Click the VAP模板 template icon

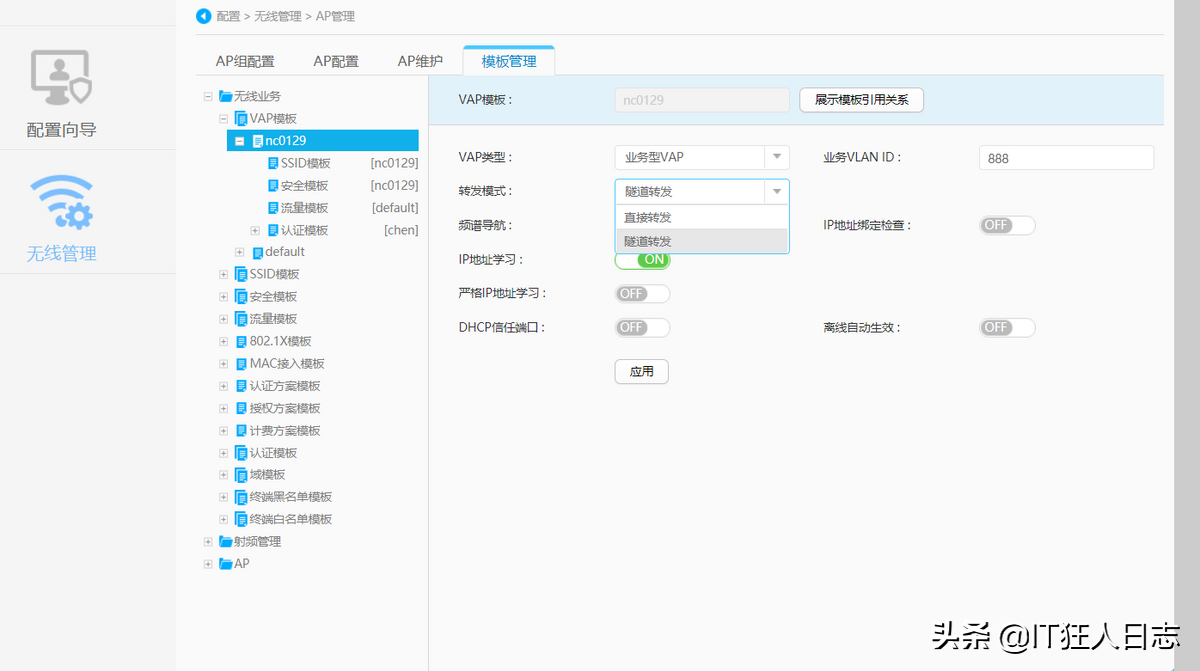point(241,118)
